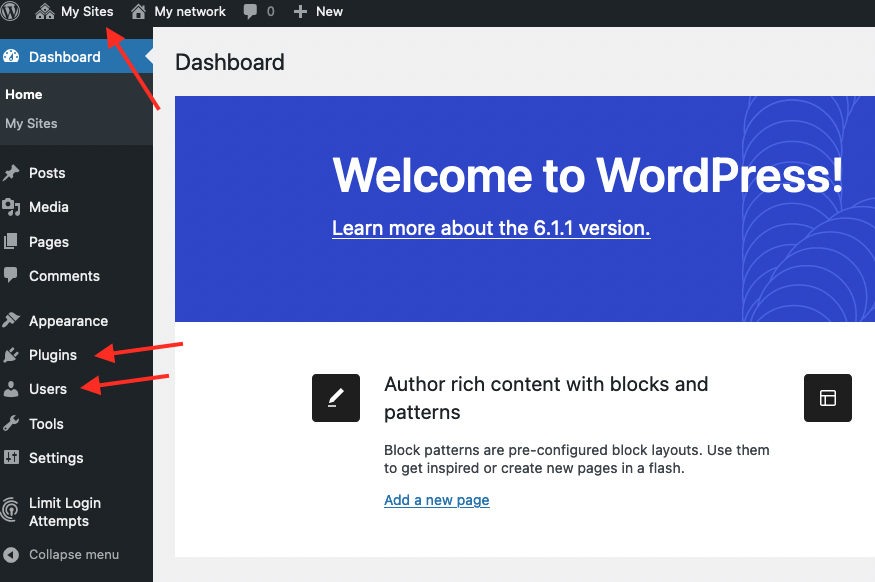The image size is (875, 582).
Task: Click the Media icon in sidebar
Action: click(11, 207)
